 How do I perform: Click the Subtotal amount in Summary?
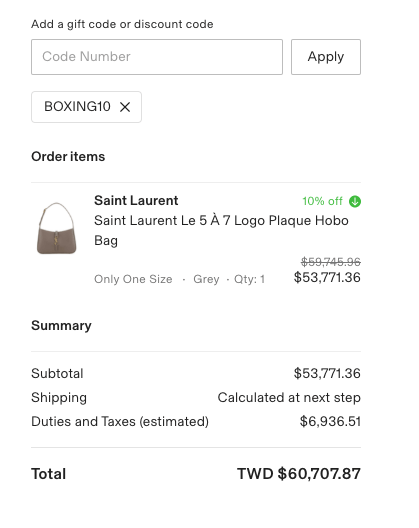[x=327, y=373]
